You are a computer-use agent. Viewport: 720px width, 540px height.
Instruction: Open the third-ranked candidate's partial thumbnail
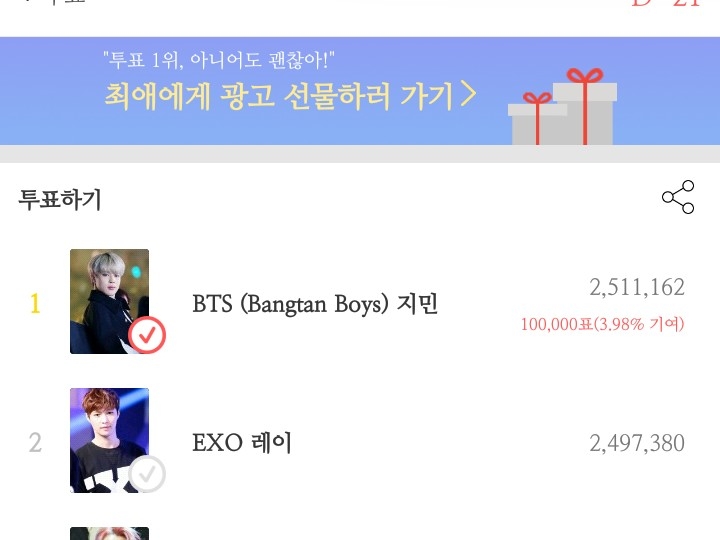point(109,534)
